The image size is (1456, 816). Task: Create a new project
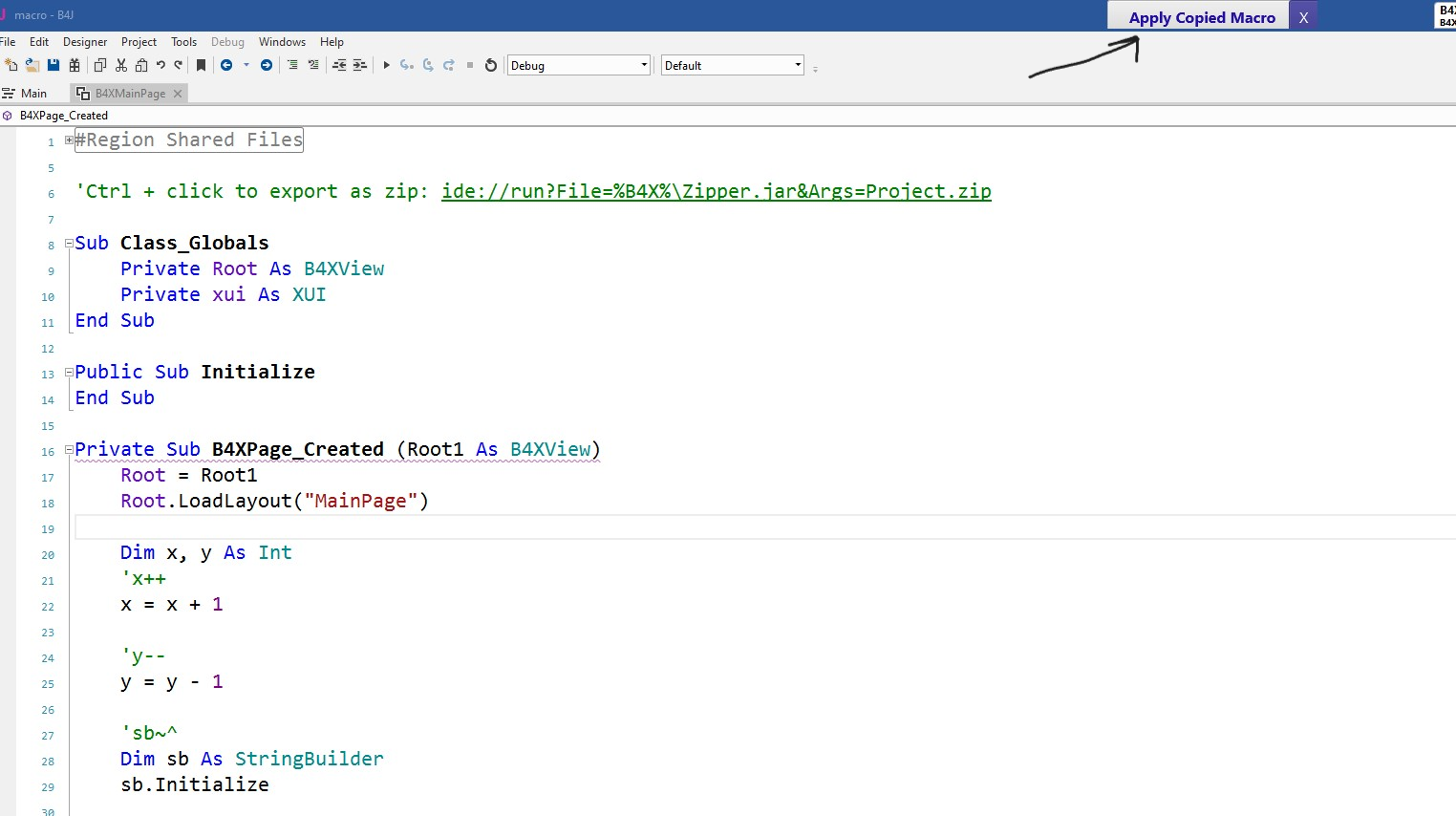coord(11,65)
